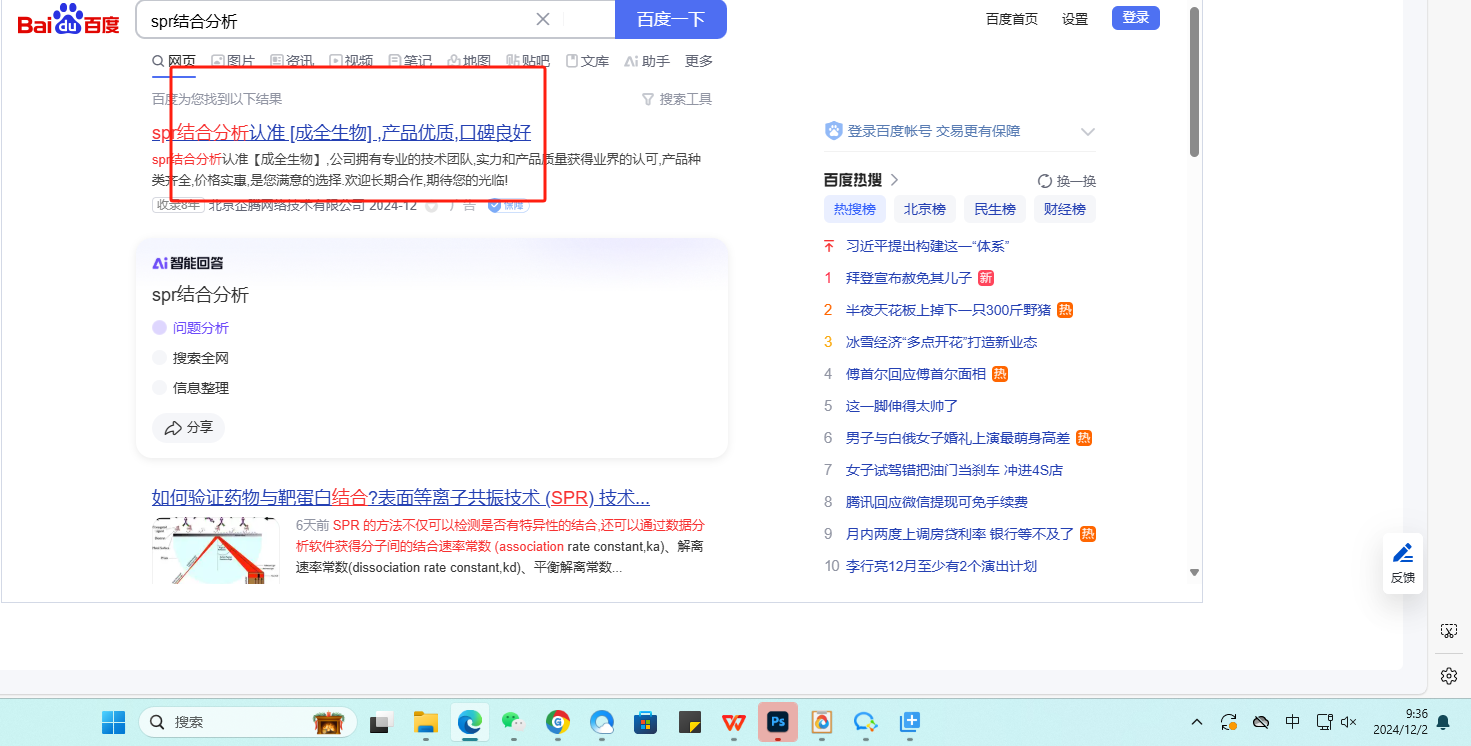The image size is (1471, 746).
Task: Select the 财经榜 hot list tab
Action: 1064,209
